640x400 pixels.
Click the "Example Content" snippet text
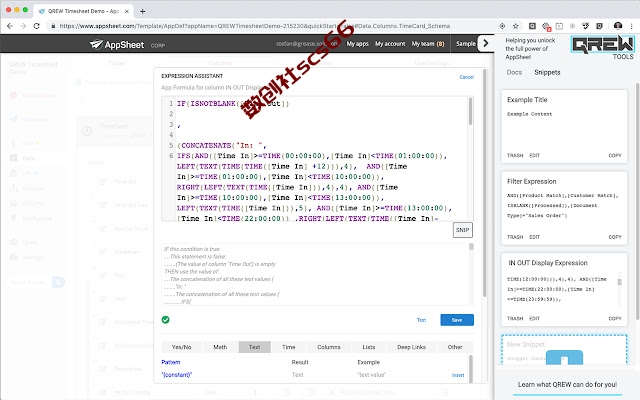529,114
